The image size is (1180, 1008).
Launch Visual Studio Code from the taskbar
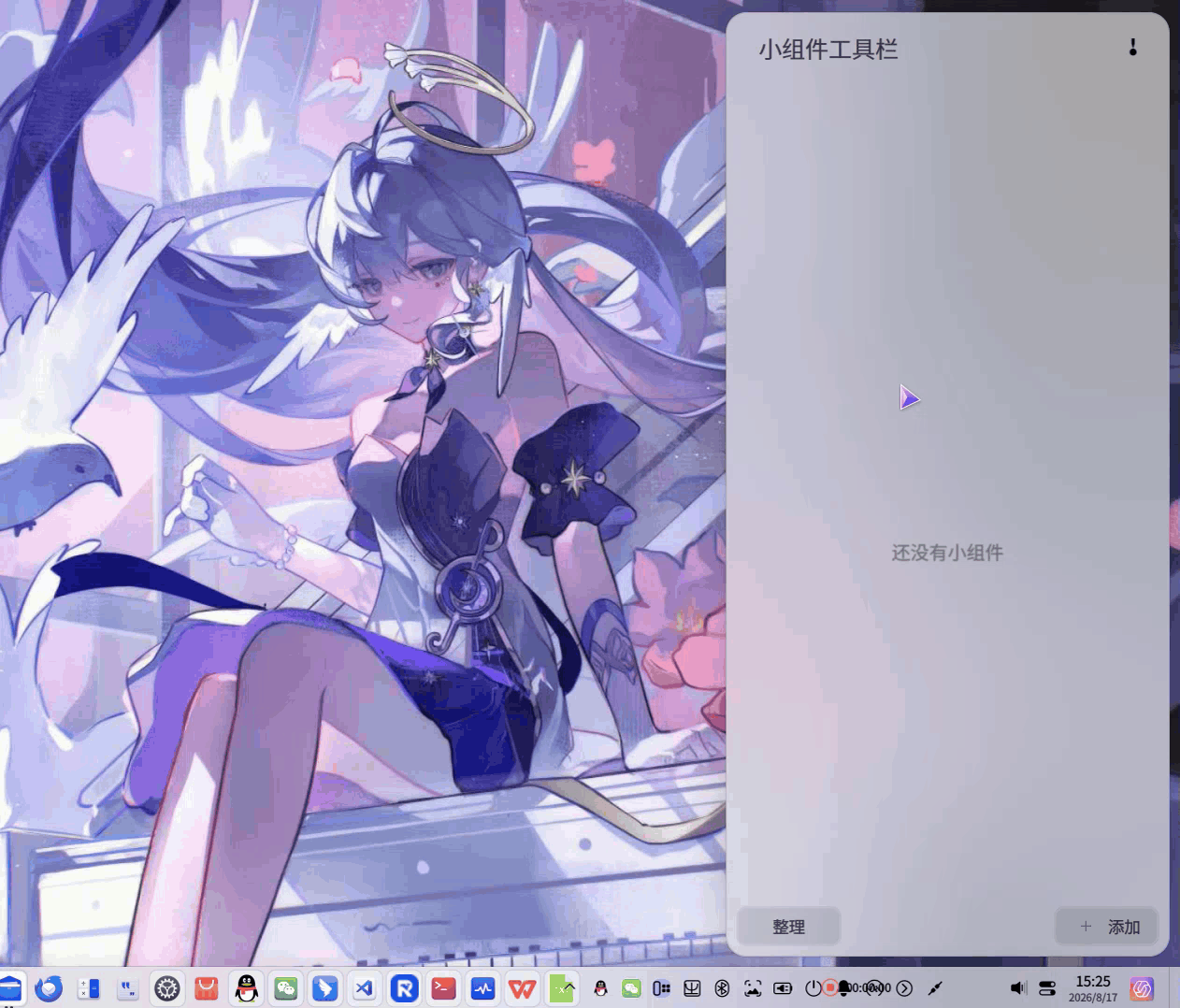(x=365, y=987)
